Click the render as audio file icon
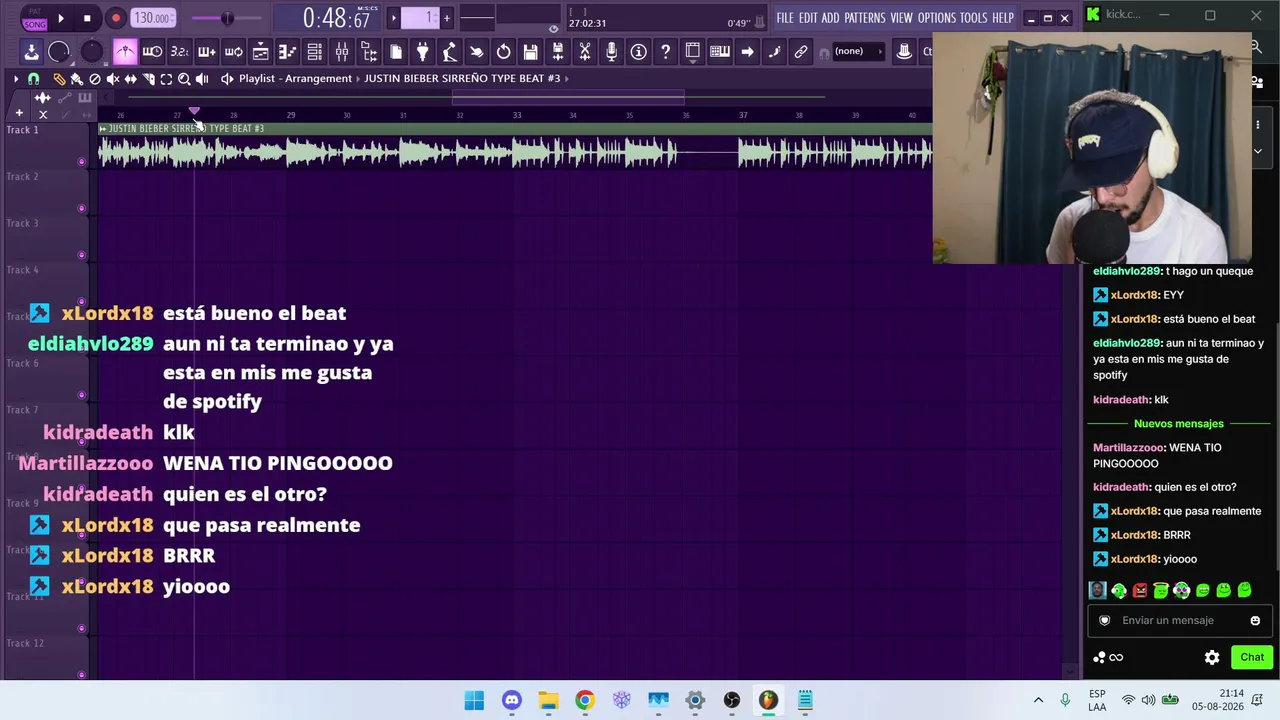1280x720 pixels. (557, 52)
